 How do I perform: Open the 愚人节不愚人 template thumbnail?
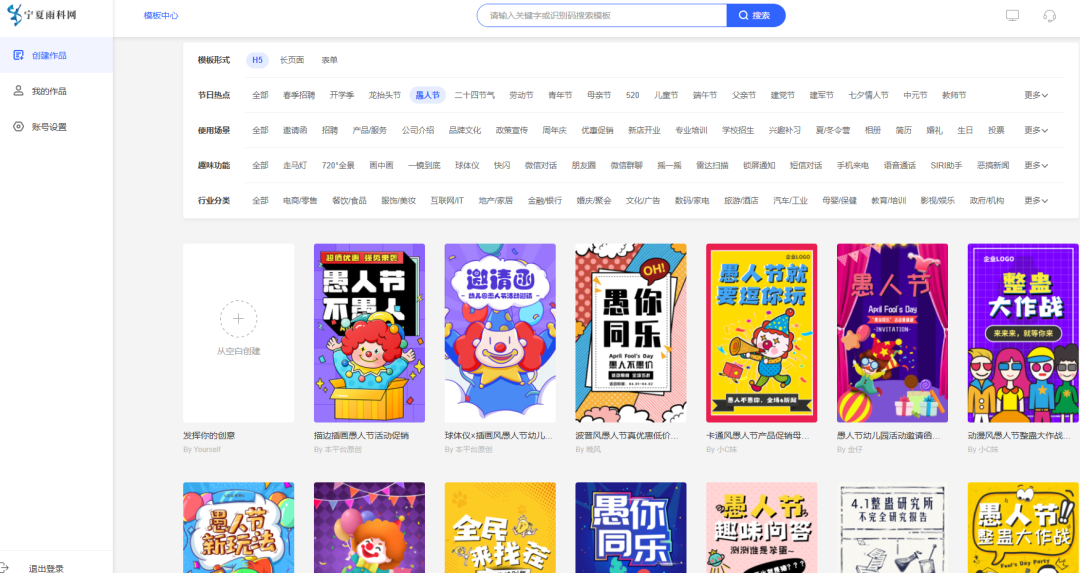point(369,333)
